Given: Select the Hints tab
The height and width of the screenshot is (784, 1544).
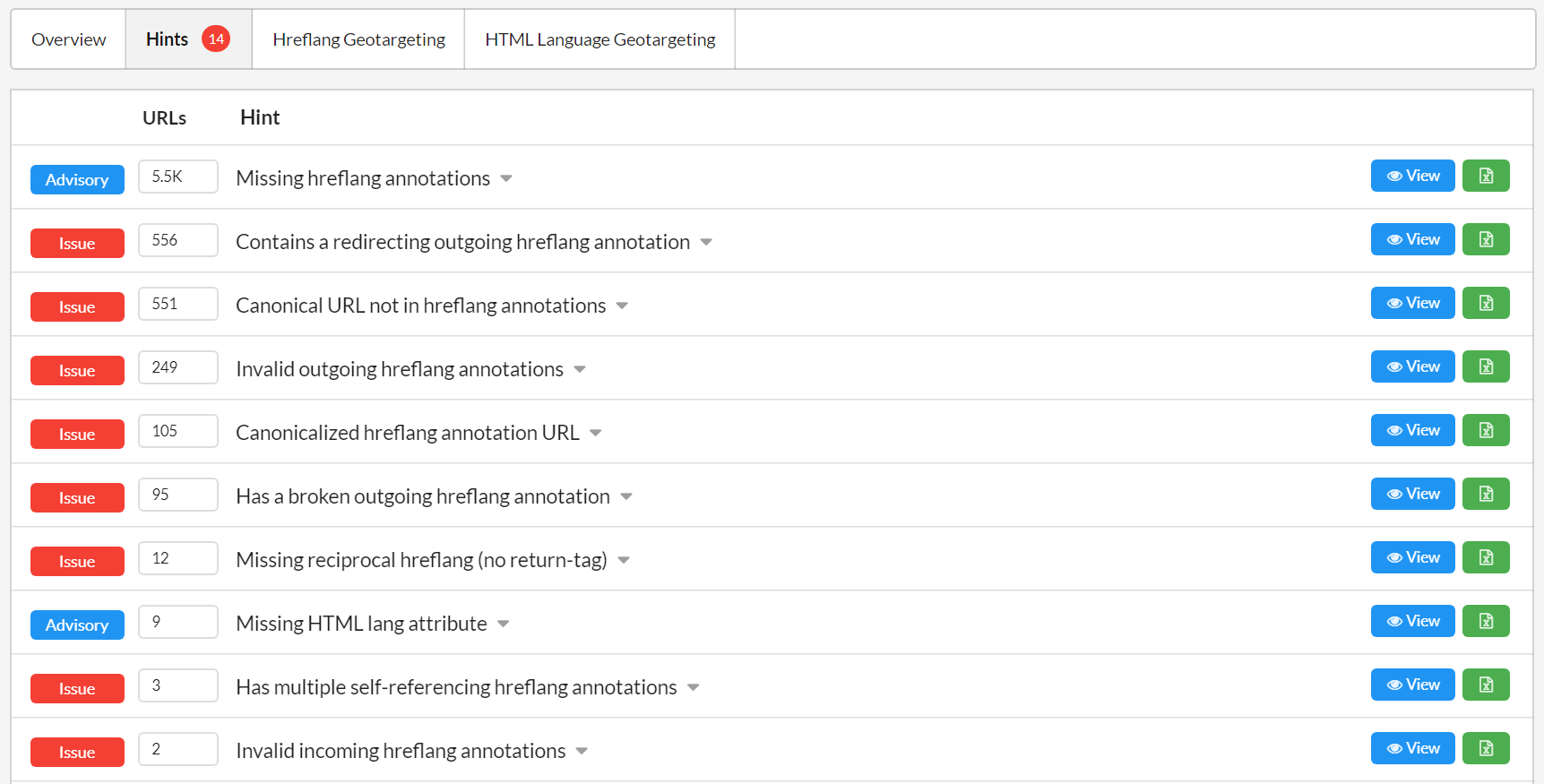Looking at the screenshot, I should tap(188, 39).
